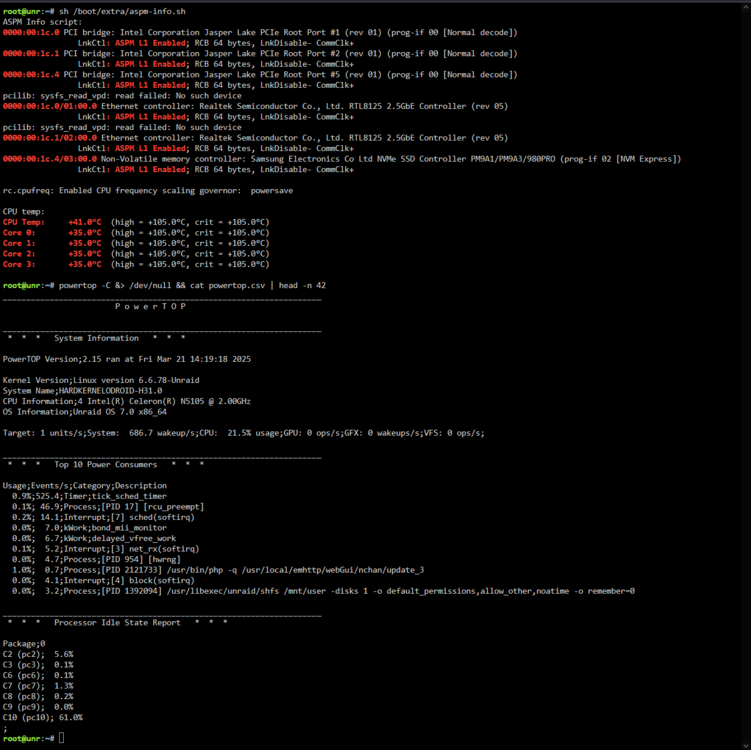Screen dimensions: 751x750
Task: Click the 'Jasper Lake PCIe Root Port #5' text
Action: [x=272, y=74]
